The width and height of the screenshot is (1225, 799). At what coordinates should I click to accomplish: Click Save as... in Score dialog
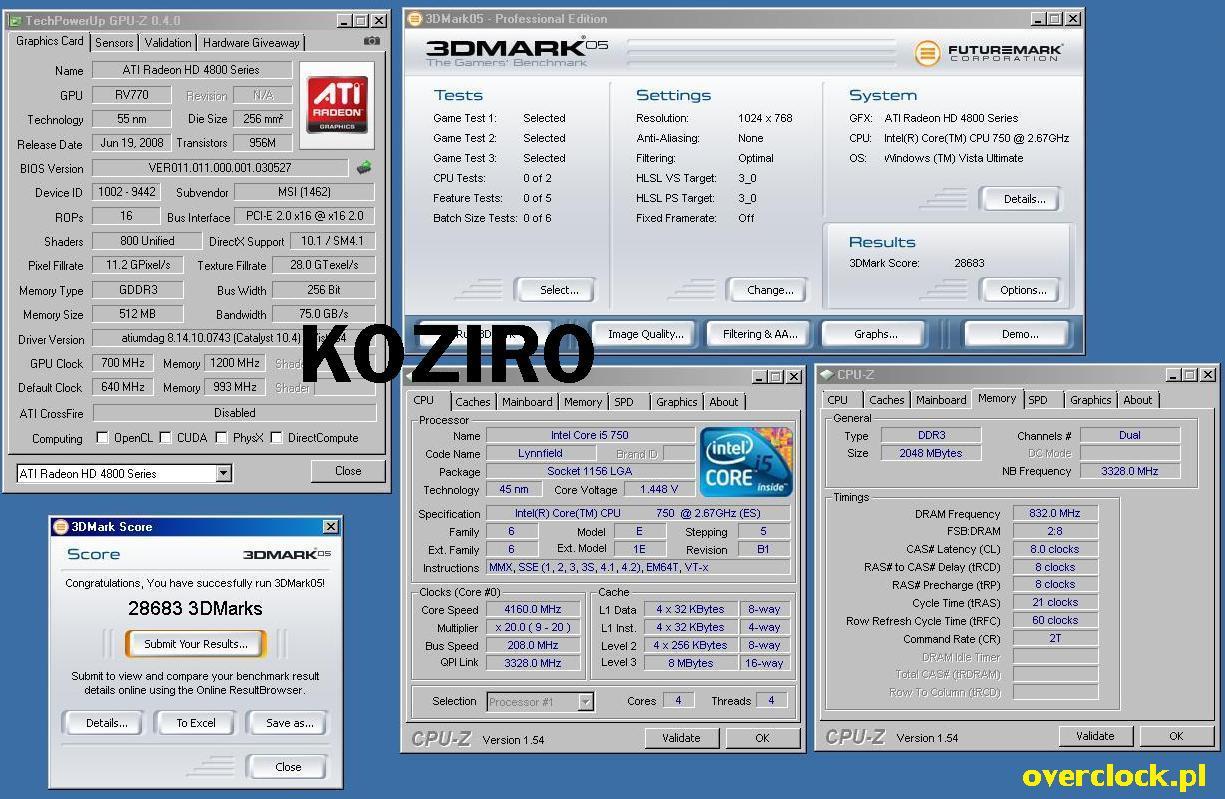(289, 723)
